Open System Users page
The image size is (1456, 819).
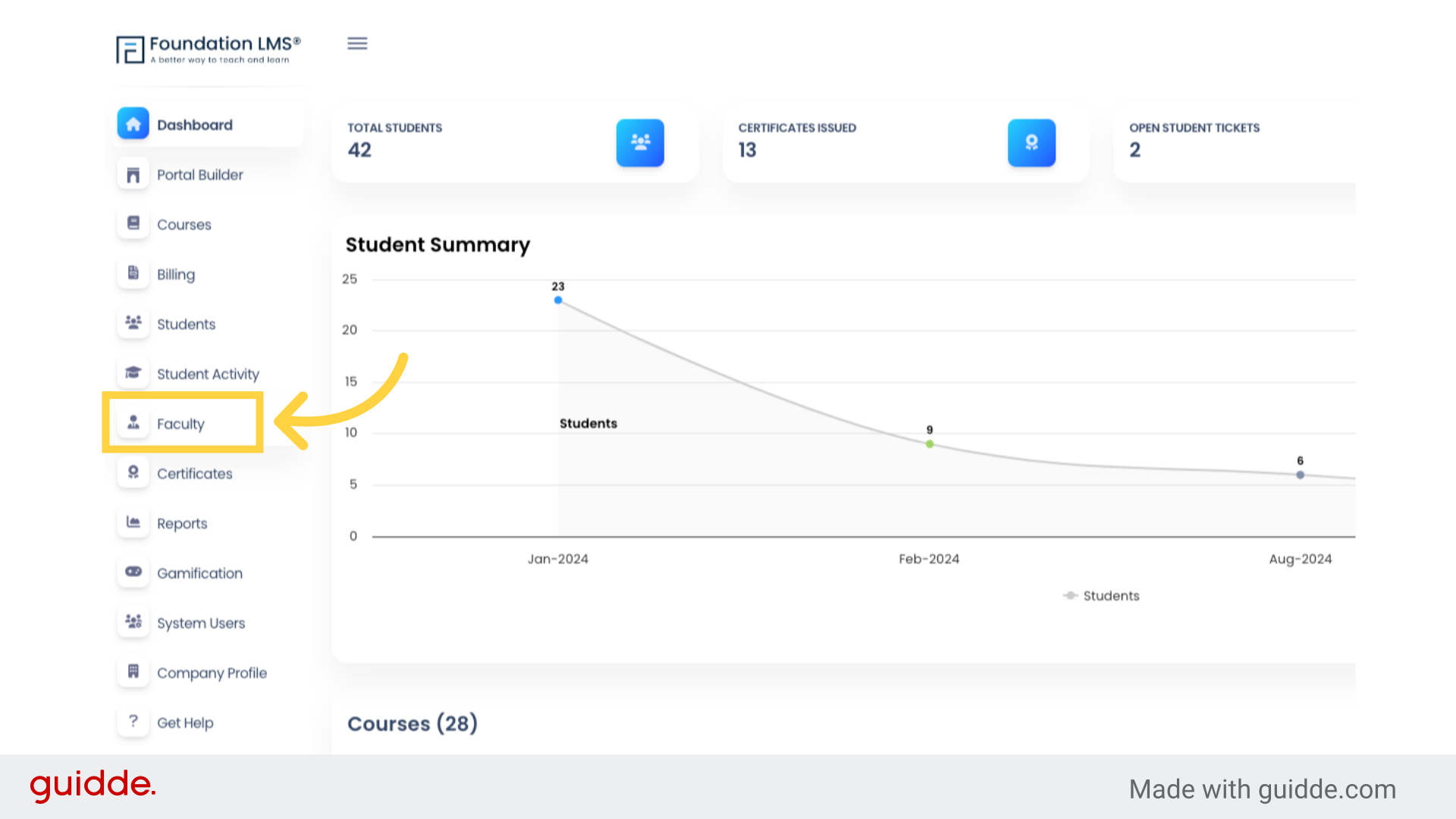[x=201, y=623]
